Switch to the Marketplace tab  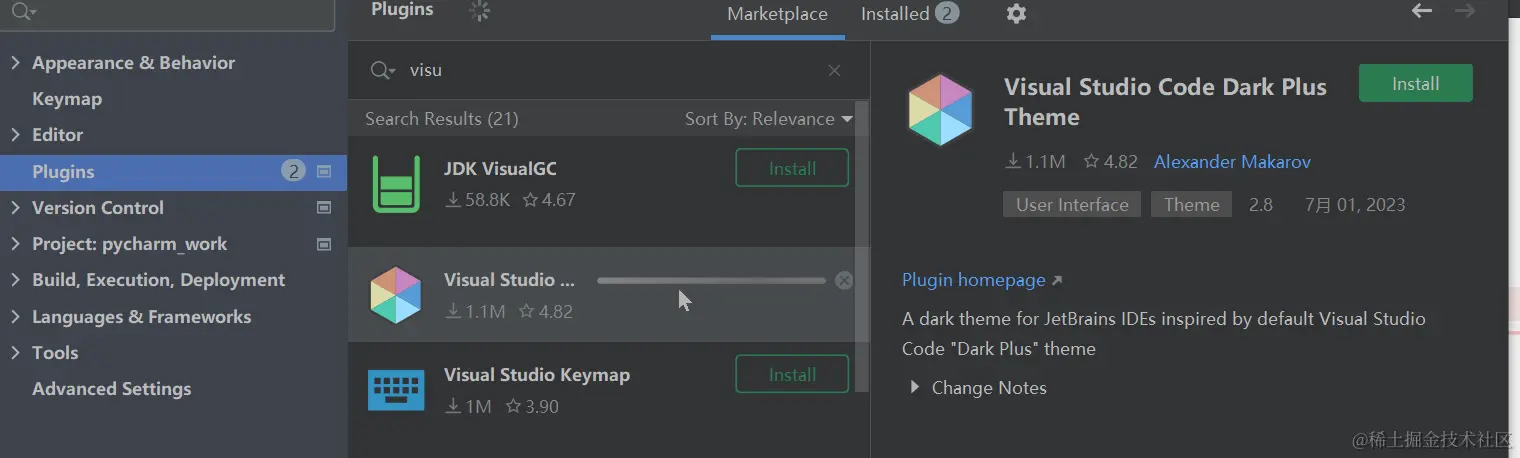coord(777,14)
